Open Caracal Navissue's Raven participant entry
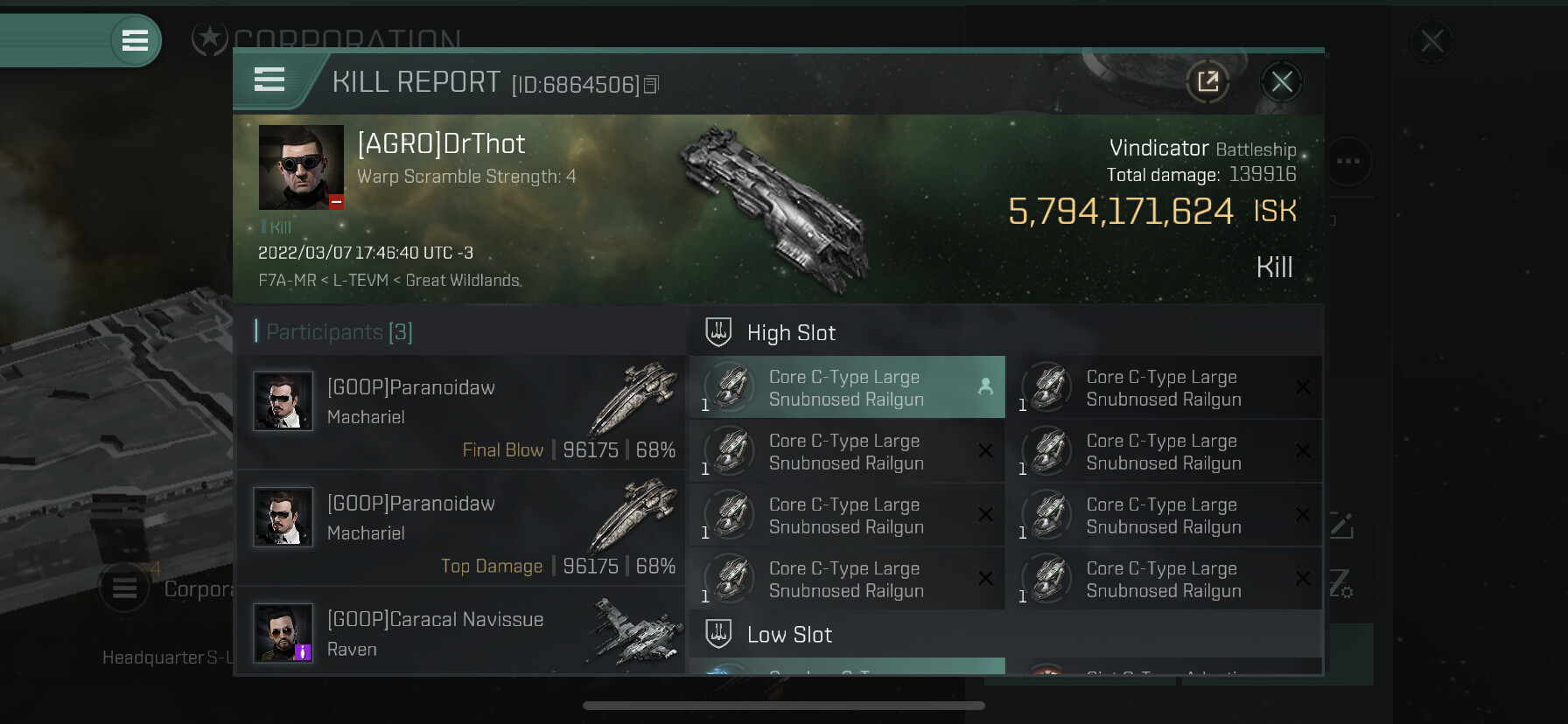 coord(461,631)
